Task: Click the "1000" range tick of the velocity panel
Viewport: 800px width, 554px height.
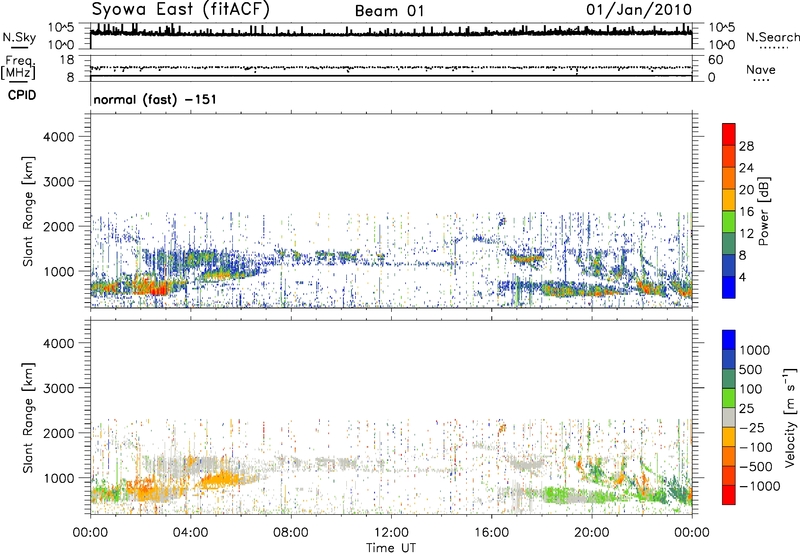Action: click(x=58, y=478)
